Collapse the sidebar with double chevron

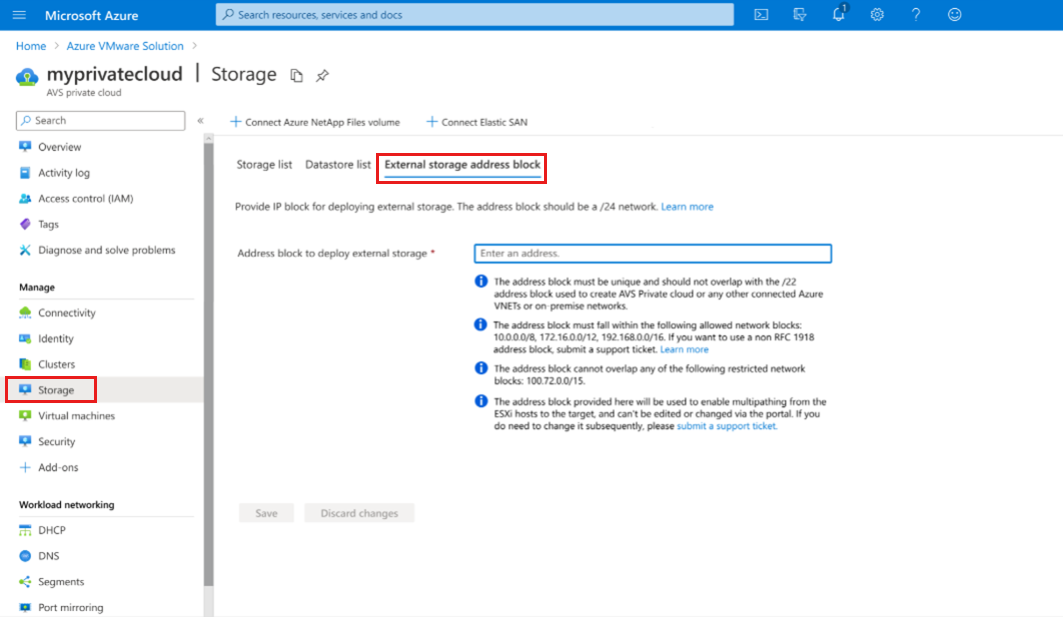pyautogui.click(x=201, y=121)
